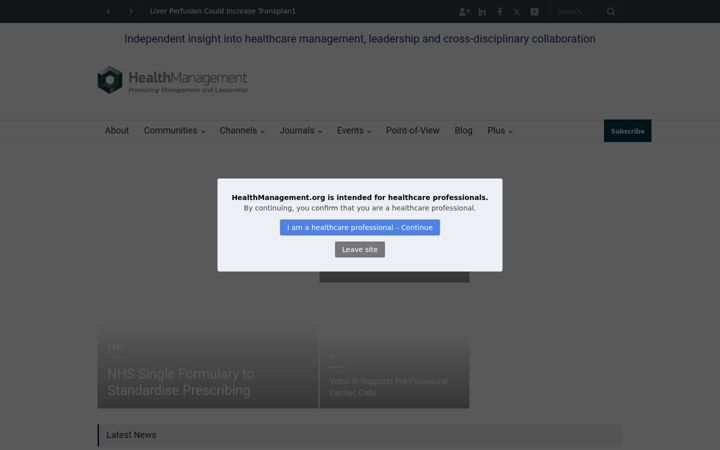This screenshot has width=720, height=450.
Task: Click the Leave site button
Action: click(x=360, y=249)
